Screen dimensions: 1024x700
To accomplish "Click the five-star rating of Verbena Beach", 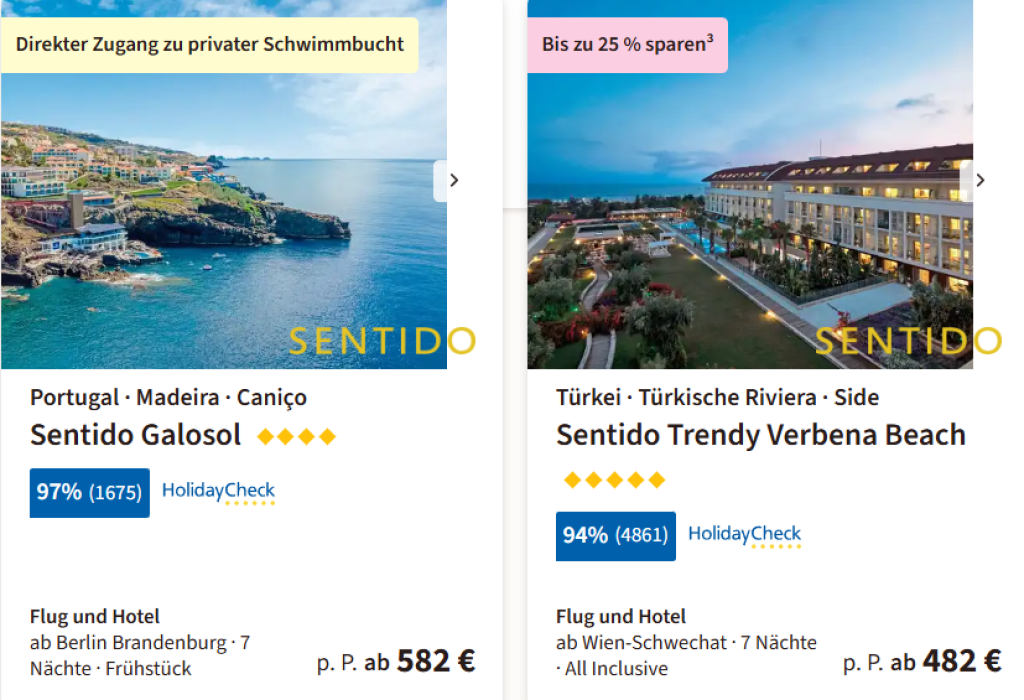I will point(614,481).
